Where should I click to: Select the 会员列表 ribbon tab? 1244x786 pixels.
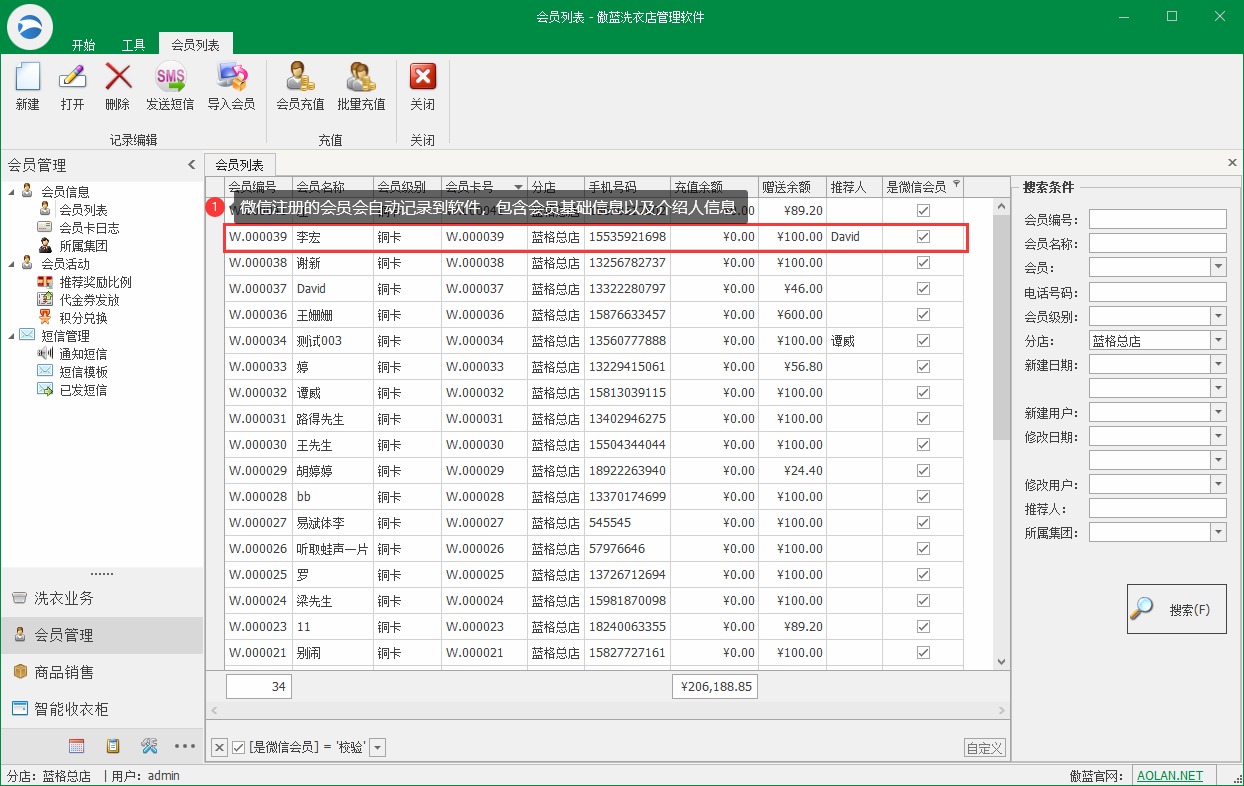196,45
